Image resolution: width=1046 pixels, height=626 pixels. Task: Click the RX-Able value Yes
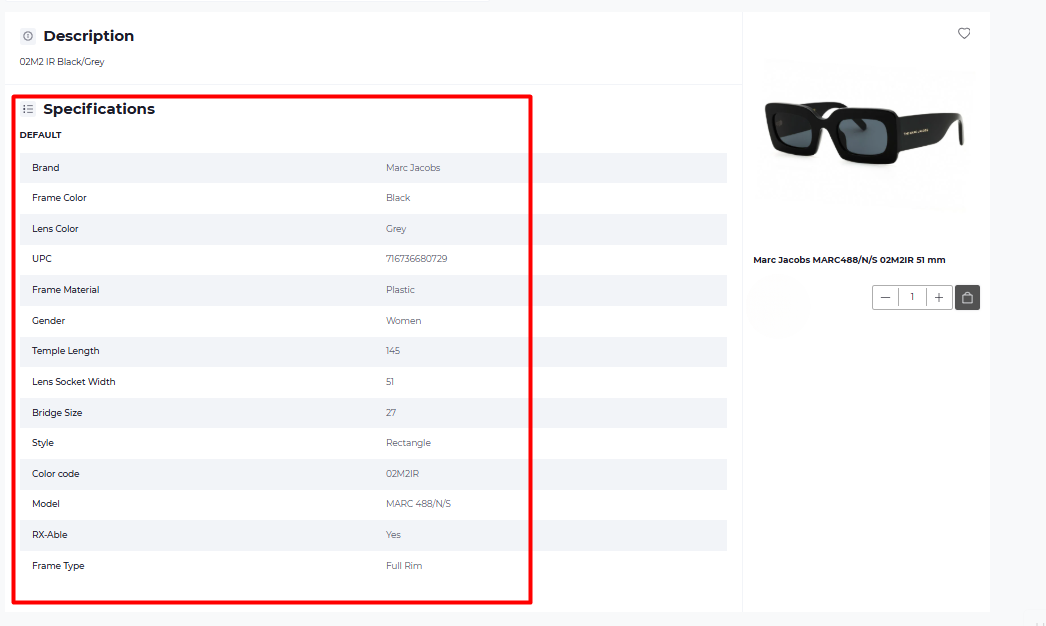[393, 535]
